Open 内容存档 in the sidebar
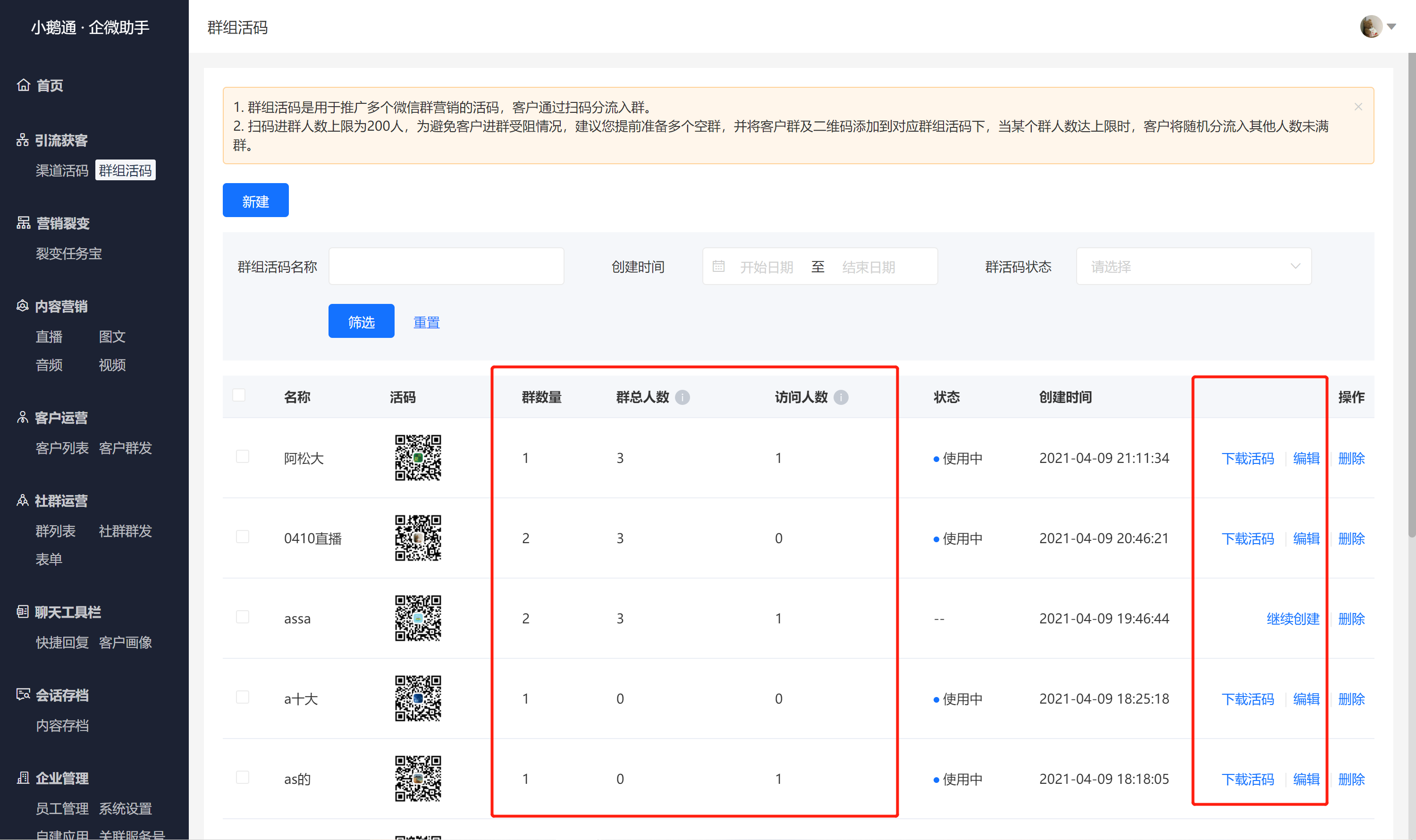 coord(62,726)
